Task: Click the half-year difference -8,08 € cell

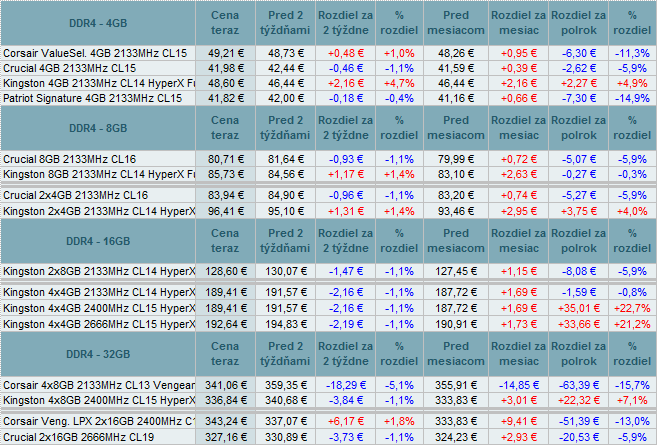Action: tap(579, 272)
